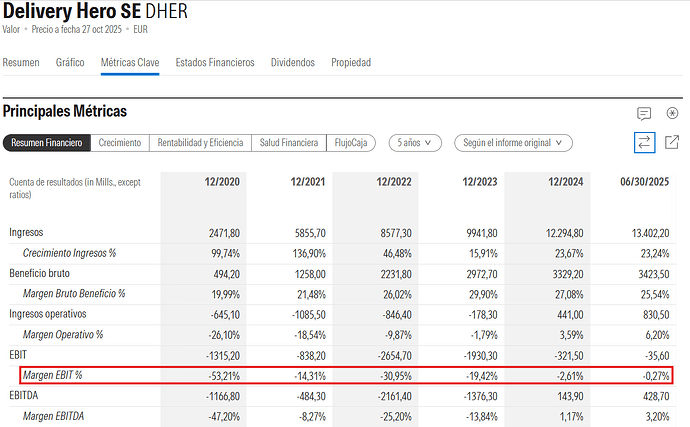
Task: Switch to Crecimiento metrics view
Action: tap(119, 143)
